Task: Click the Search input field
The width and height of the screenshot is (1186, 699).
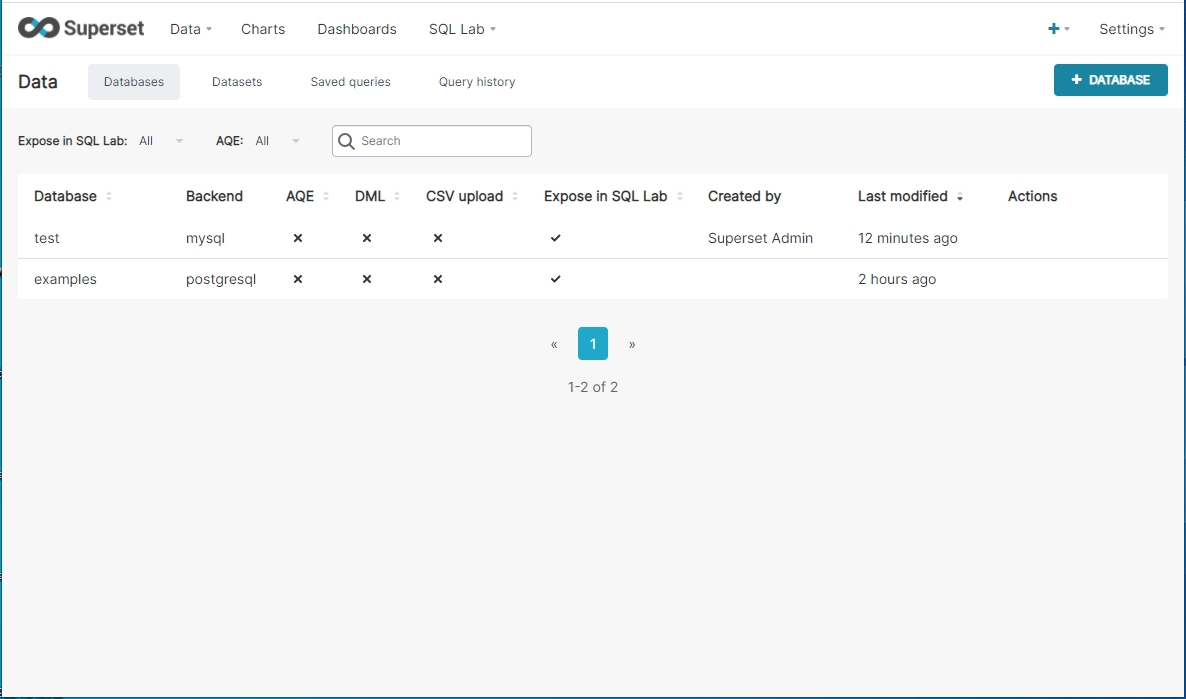Action: point(442,141)
